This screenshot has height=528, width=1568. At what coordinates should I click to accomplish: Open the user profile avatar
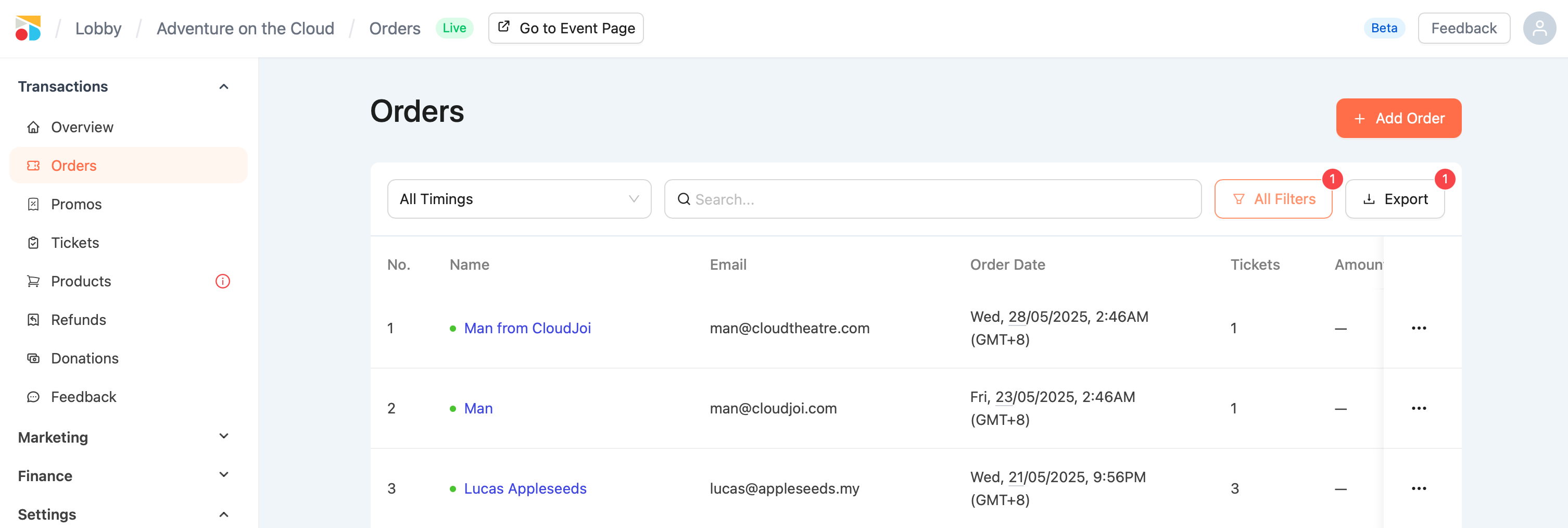click(1538, 28)
